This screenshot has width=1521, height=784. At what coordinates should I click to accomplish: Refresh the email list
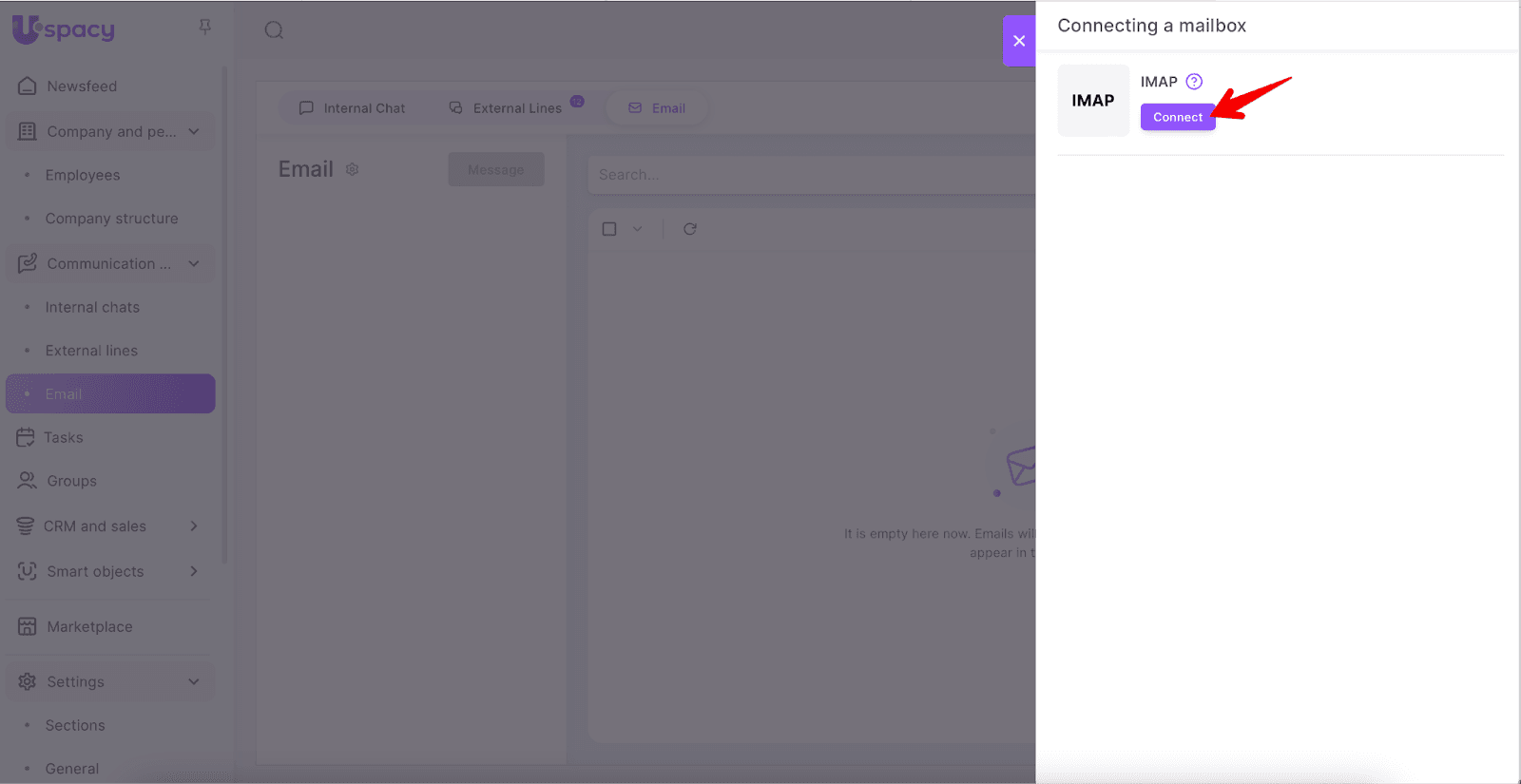[690, 229]
